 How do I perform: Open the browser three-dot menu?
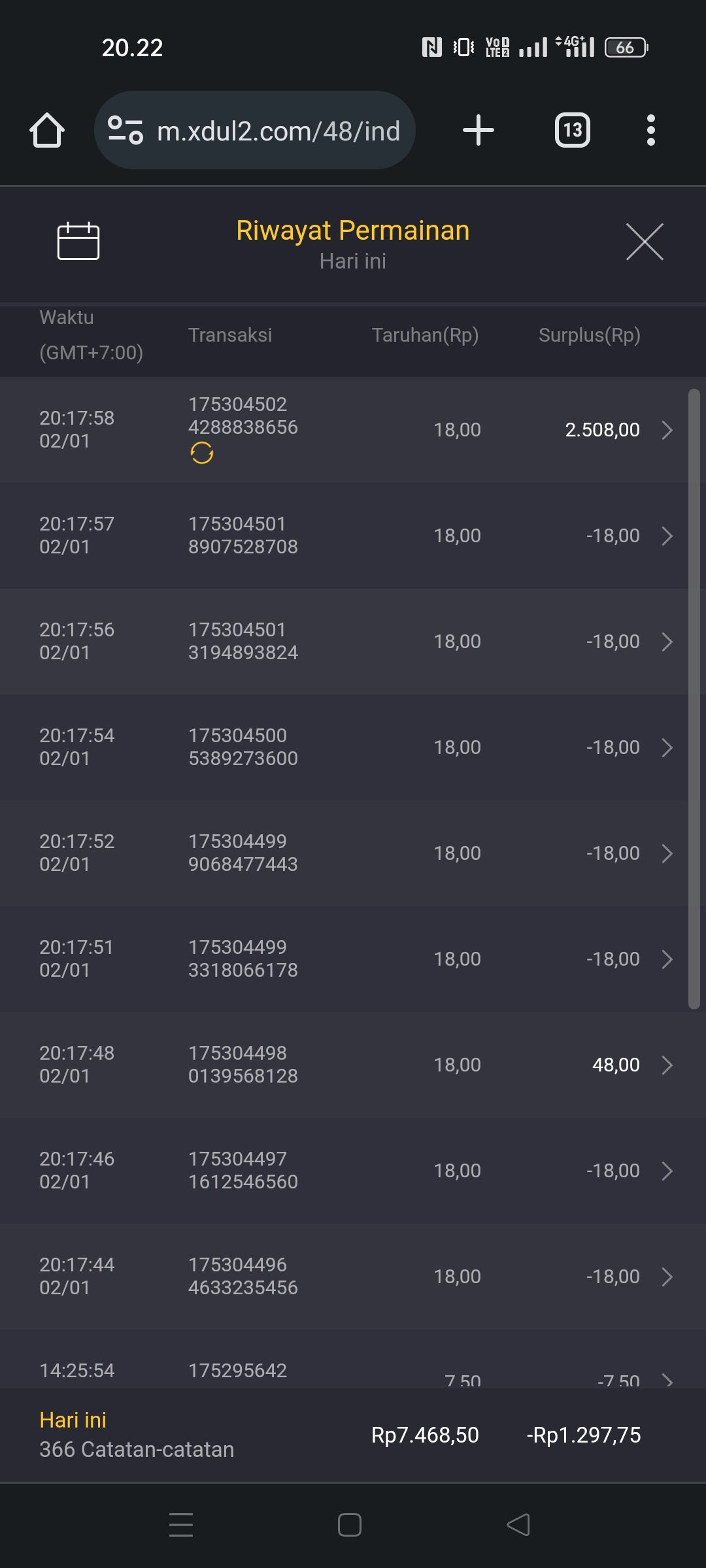[x=650, y=130]
